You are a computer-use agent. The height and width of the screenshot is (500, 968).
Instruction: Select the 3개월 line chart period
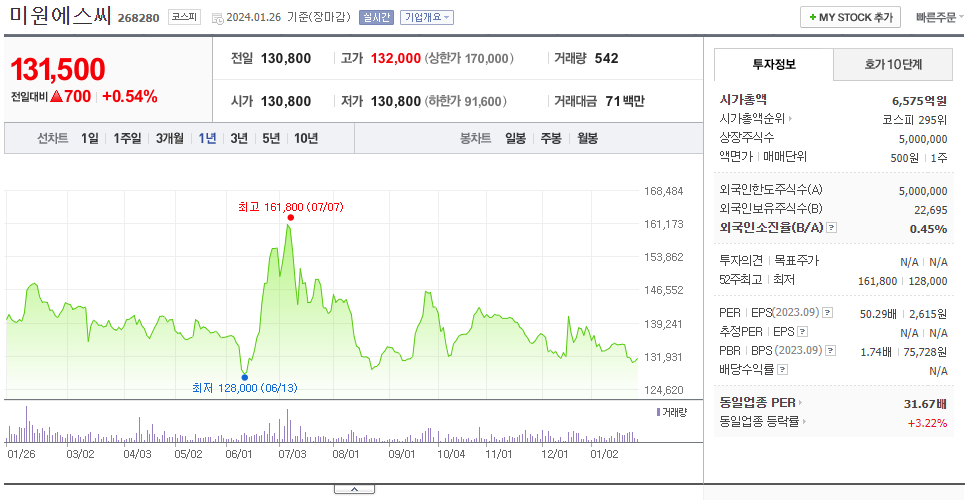coord(170,138)
